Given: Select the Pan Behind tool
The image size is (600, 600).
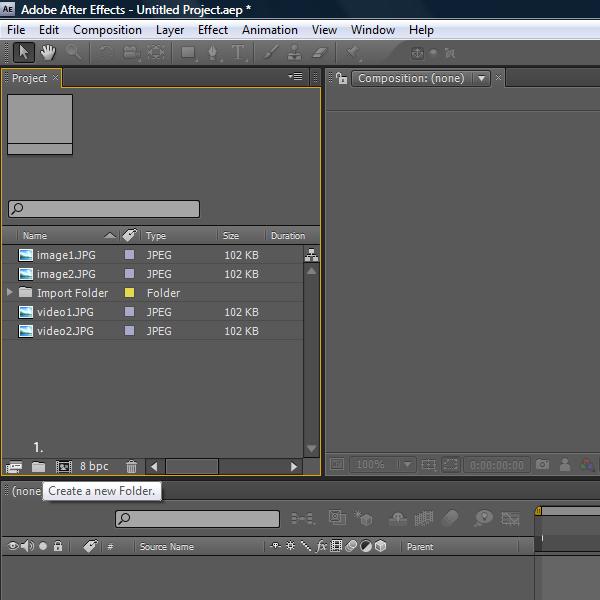Looking at the screenshot, I should (156, 52).
